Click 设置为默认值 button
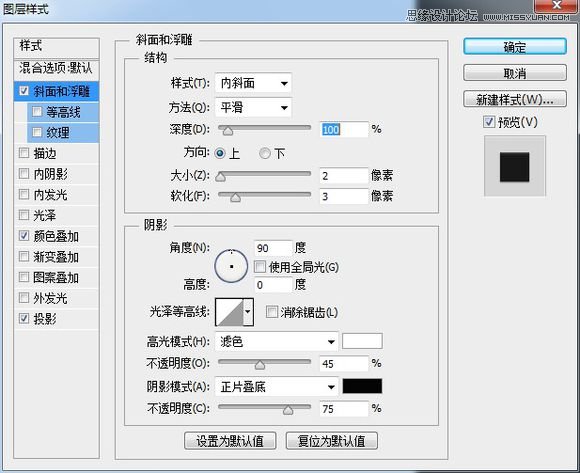The width and height of the screenshot is (580, 473). (230, 441)
